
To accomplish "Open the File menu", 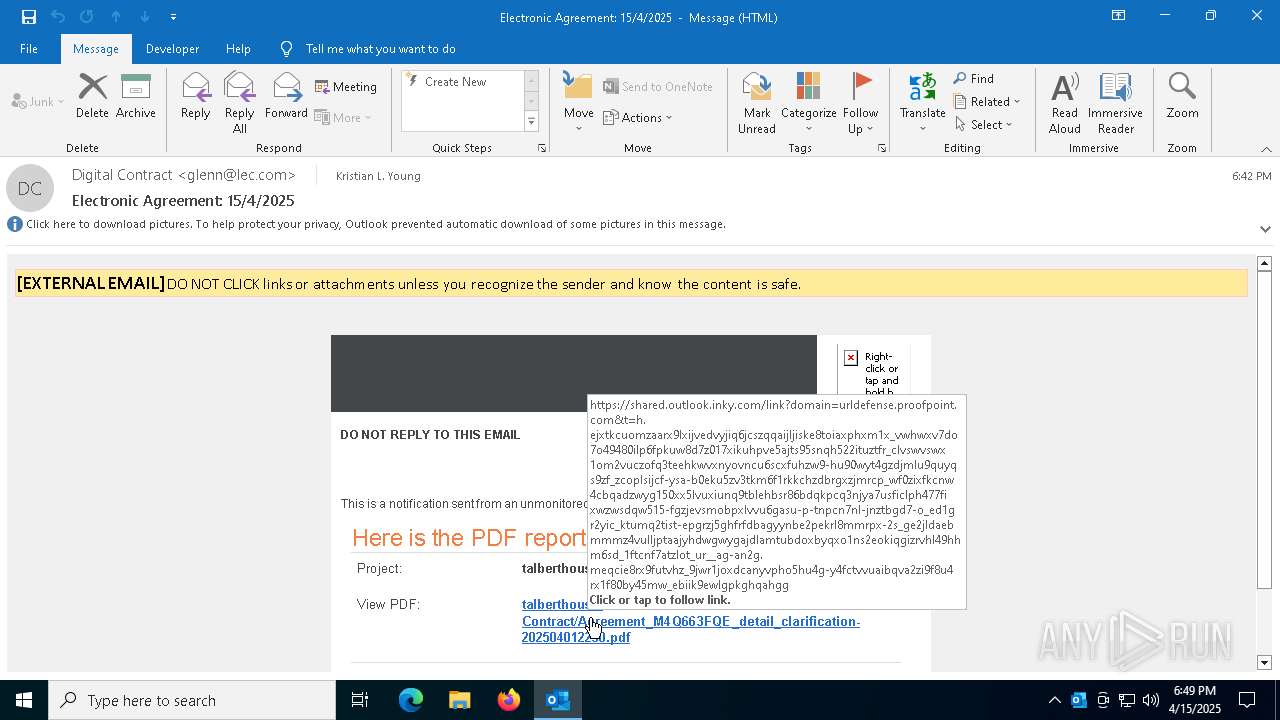I will coord(29,48).
